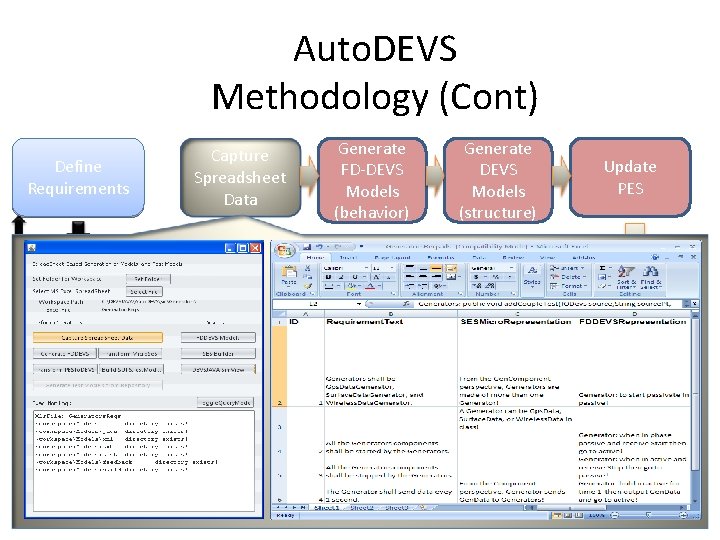This screenshot has height=540, width=720.
Task: Click the Grow Font icon
Action: pyautogui.click(x=376, y=277)
